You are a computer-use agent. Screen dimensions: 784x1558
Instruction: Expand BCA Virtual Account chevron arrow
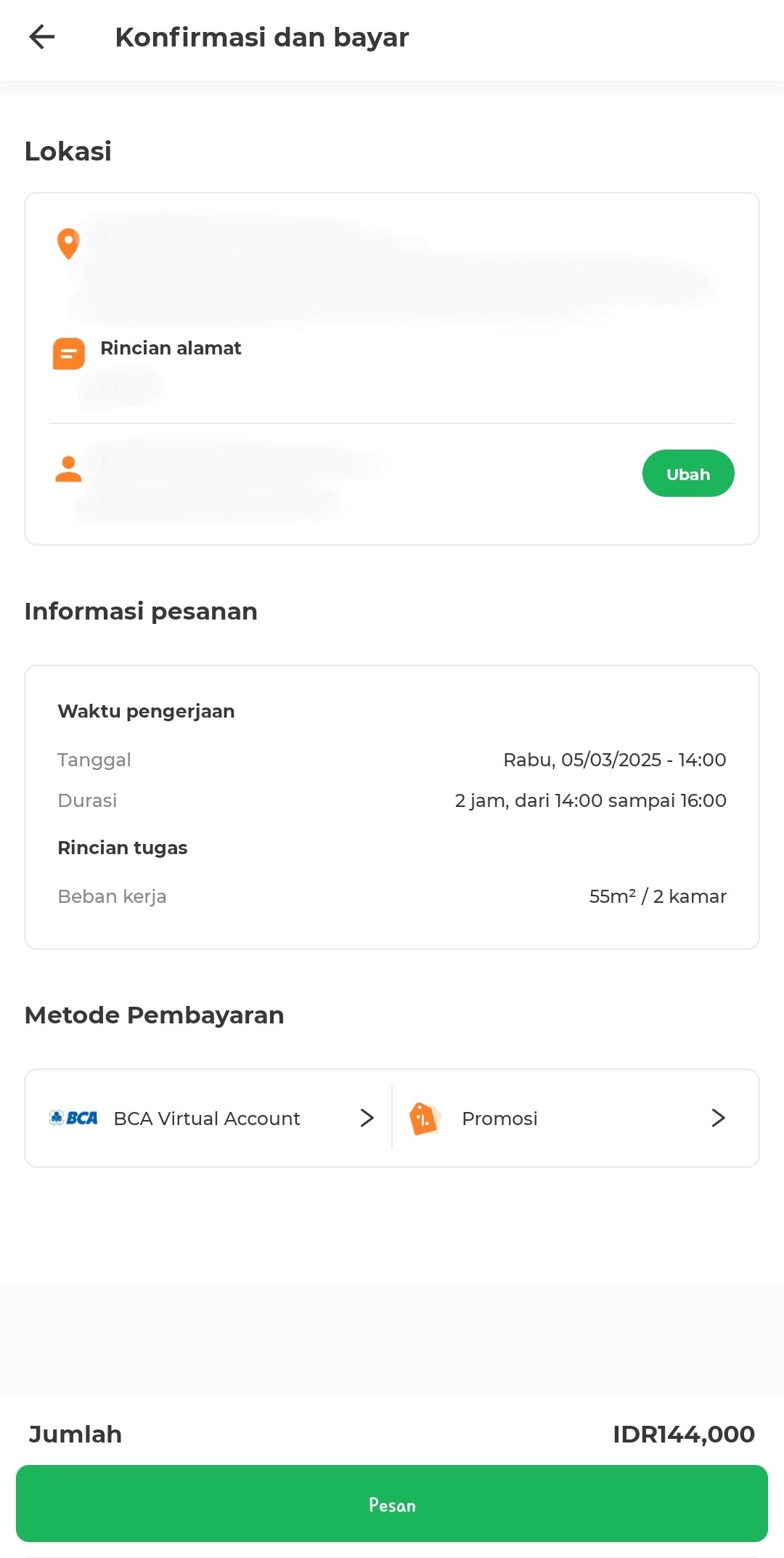point(367,1118)
